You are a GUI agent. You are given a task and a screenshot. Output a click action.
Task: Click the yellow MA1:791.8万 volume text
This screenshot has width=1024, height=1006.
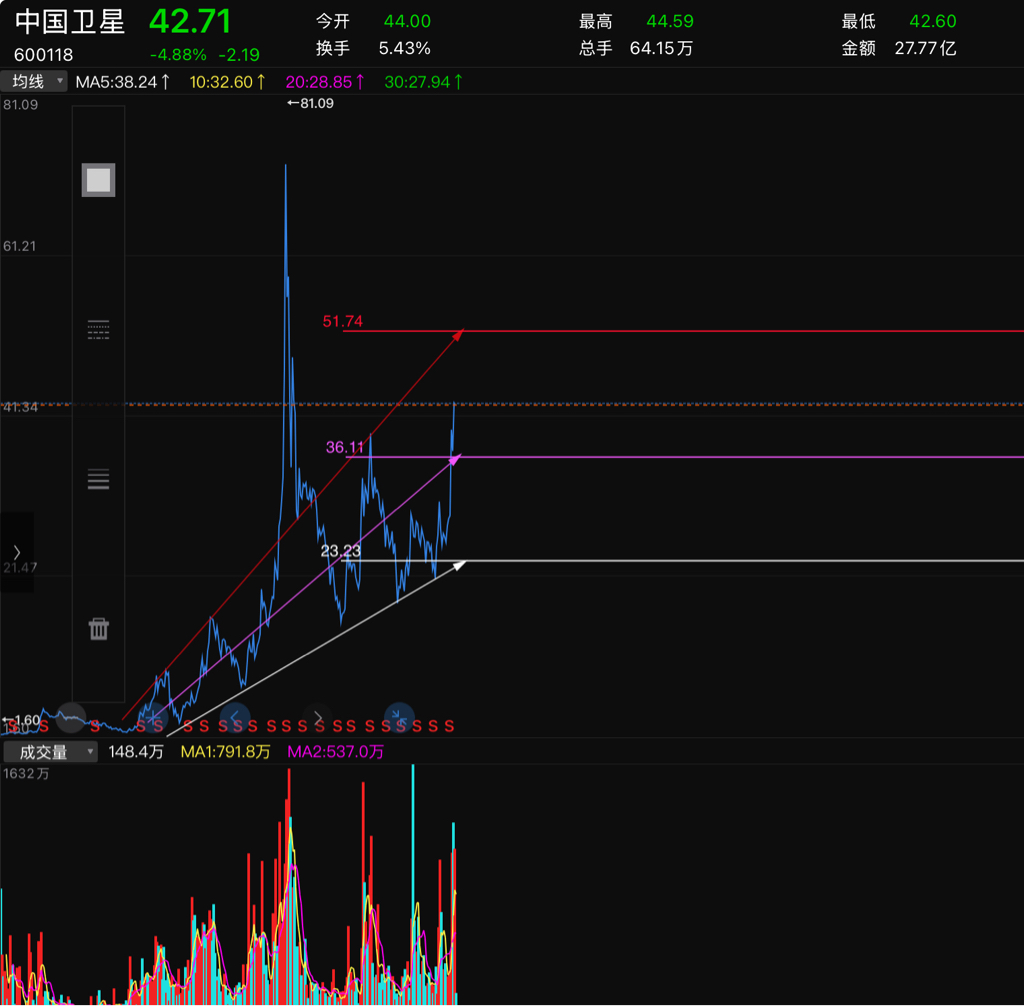click(x=225, y=752)
